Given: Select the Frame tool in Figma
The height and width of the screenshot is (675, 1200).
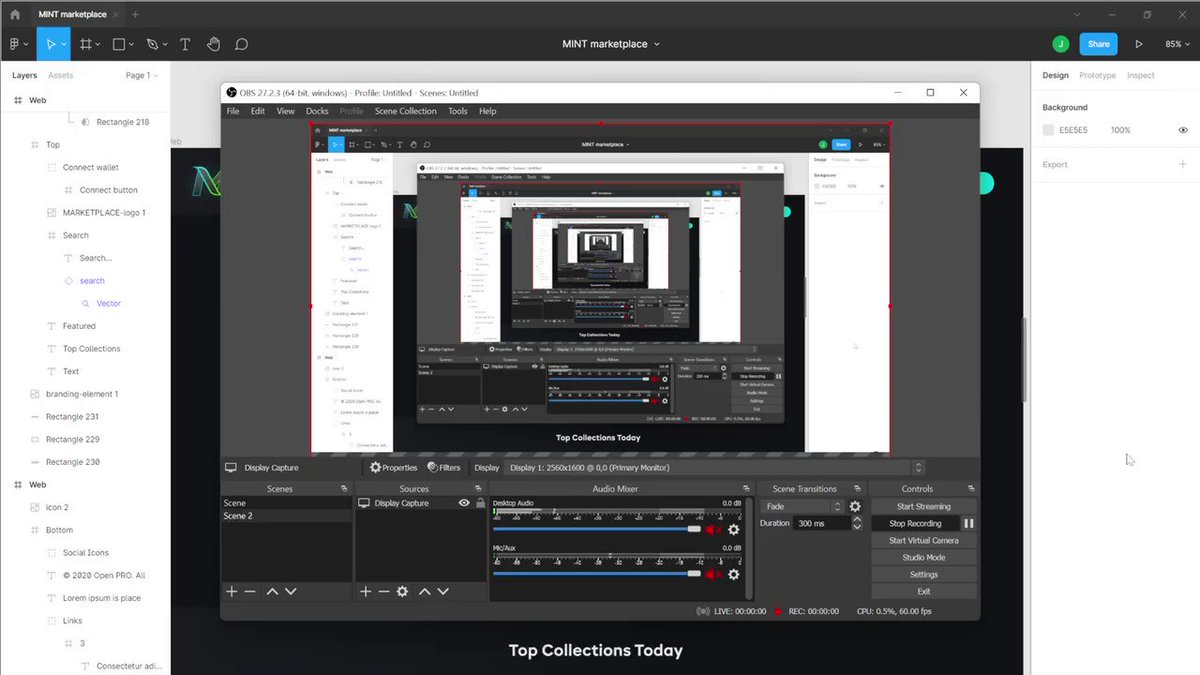Looking at the screenshot, I should point(86,44).
